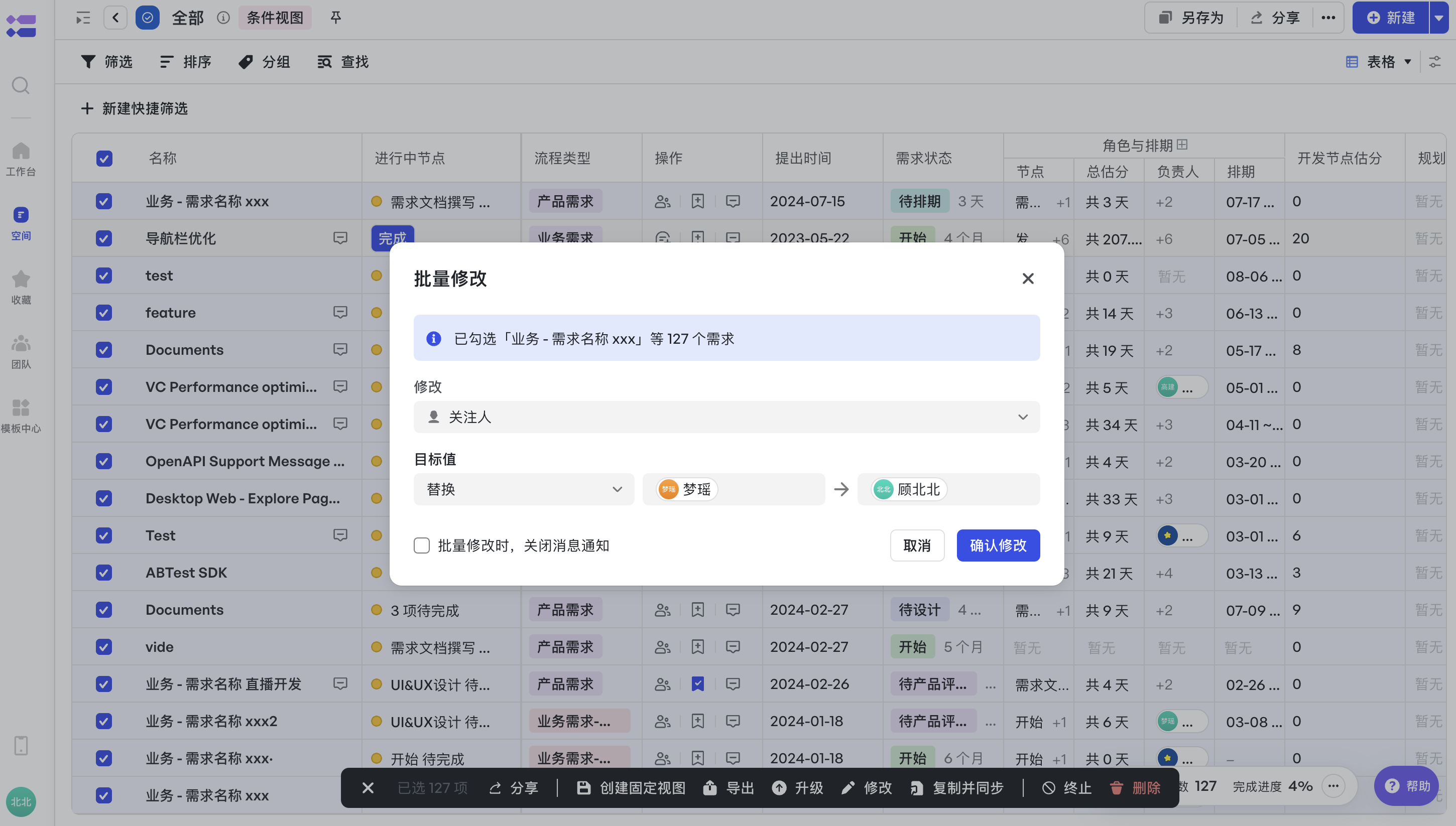Open 查找 search in toolbar
The height and width of the screenshot is (826, 1456).
(x=343, y=62)
